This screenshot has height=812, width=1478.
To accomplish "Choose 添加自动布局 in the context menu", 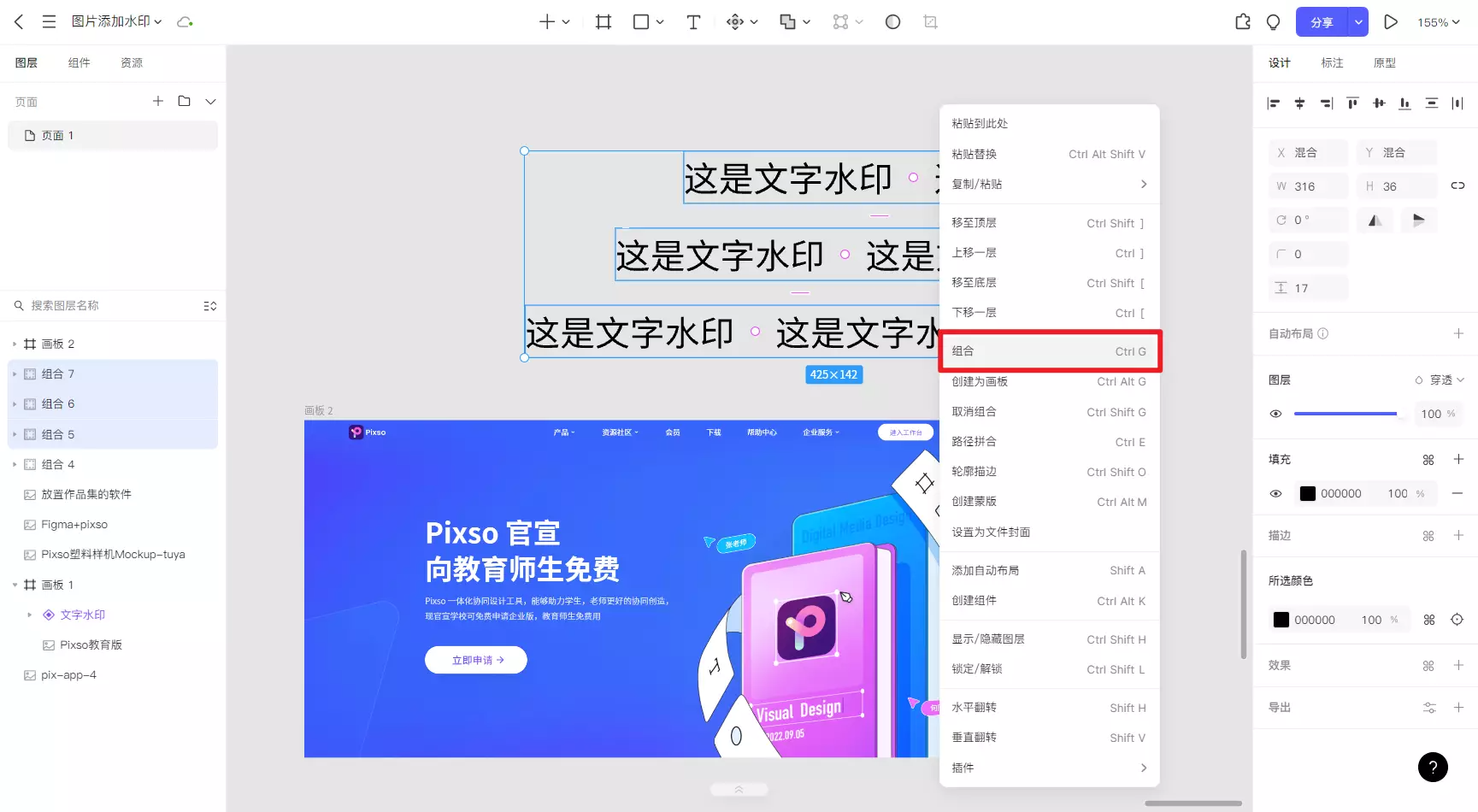I will point(1049,570).
